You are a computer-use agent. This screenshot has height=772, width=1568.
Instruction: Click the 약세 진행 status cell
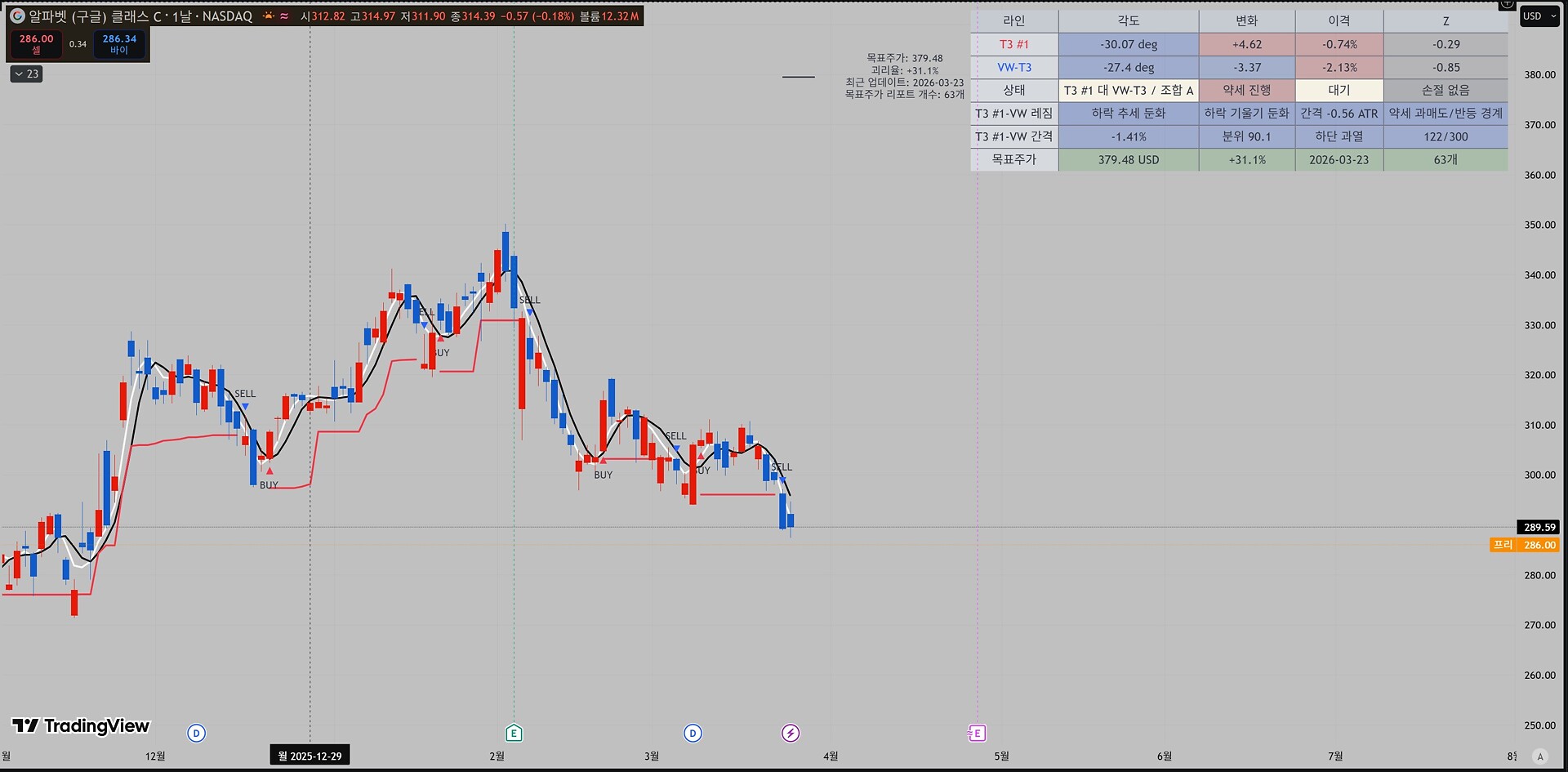(1247, 90)
